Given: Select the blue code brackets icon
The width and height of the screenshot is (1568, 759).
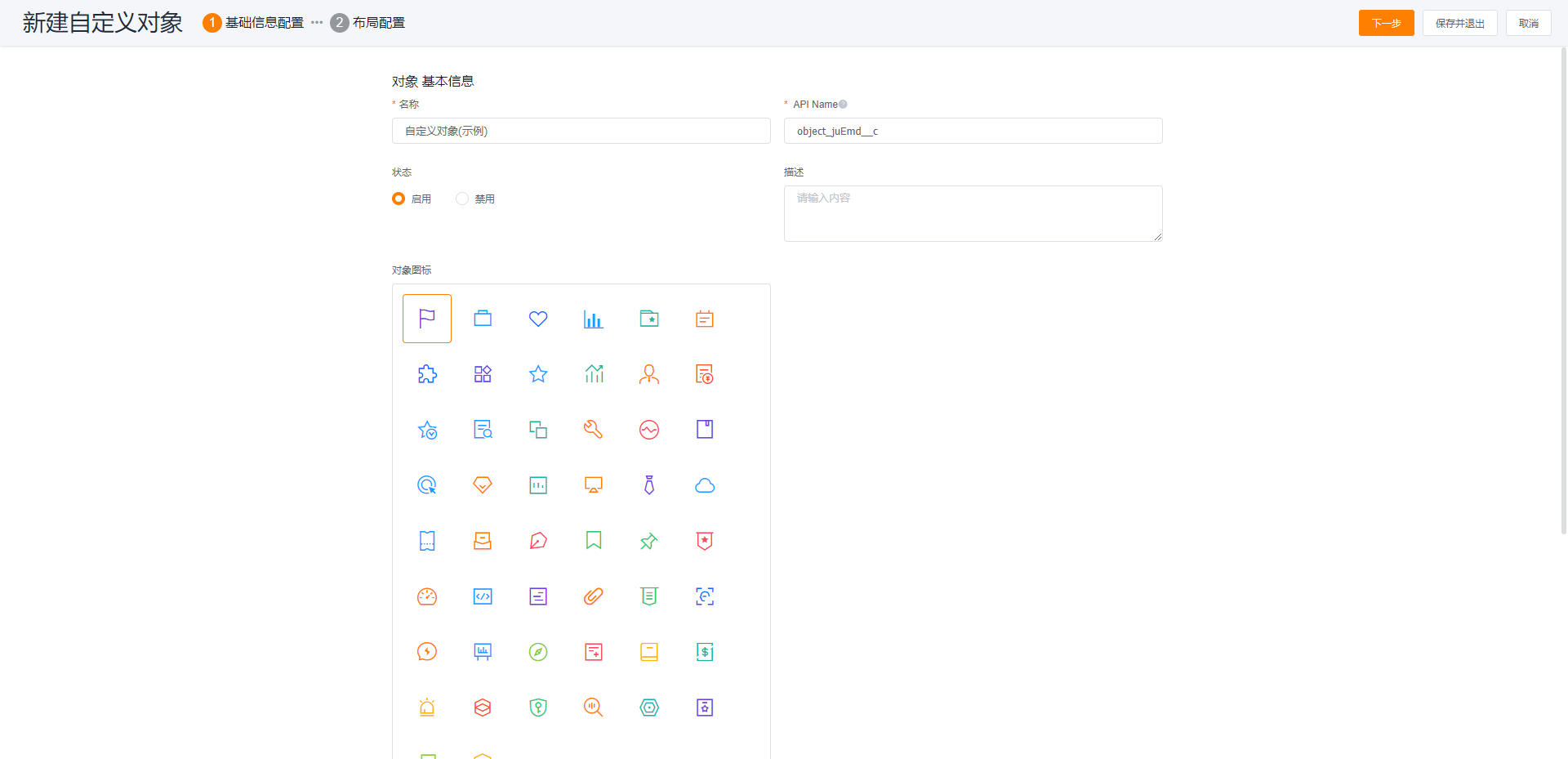Looking at the screenshot, I should pyautogui.click(x=483, y=596).
